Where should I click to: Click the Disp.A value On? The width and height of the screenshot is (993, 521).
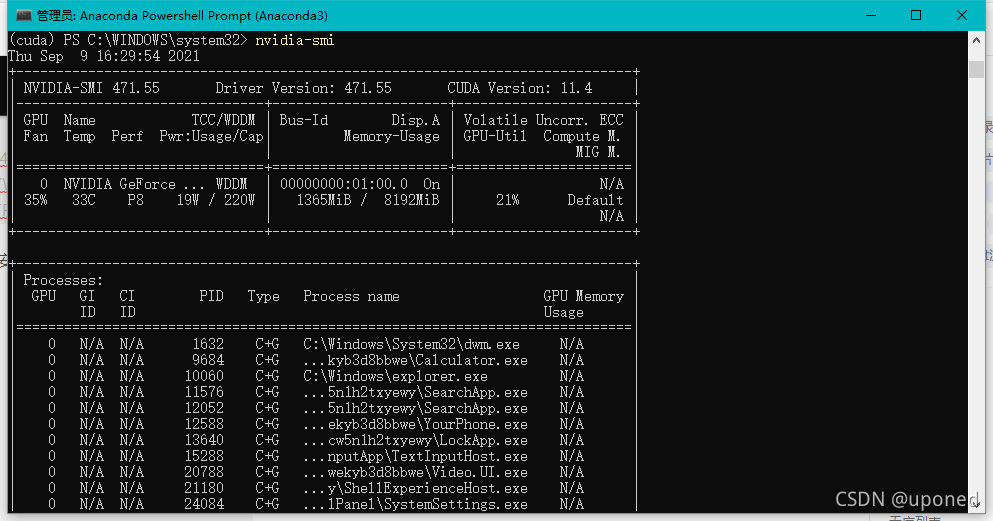431,184
